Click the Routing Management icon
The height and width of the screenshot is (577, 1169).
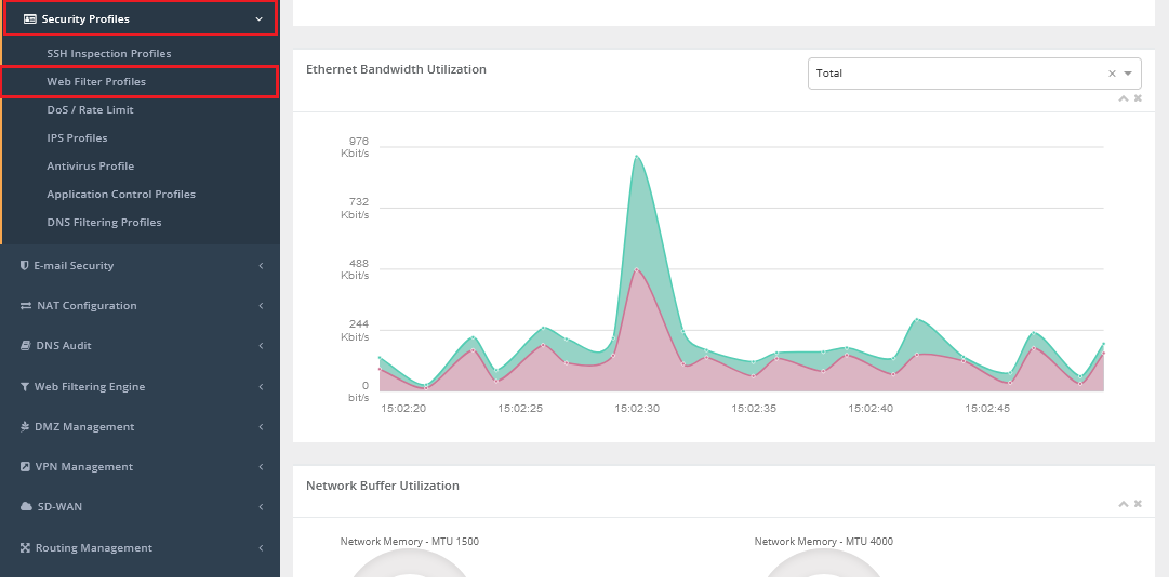coord(26,548)
